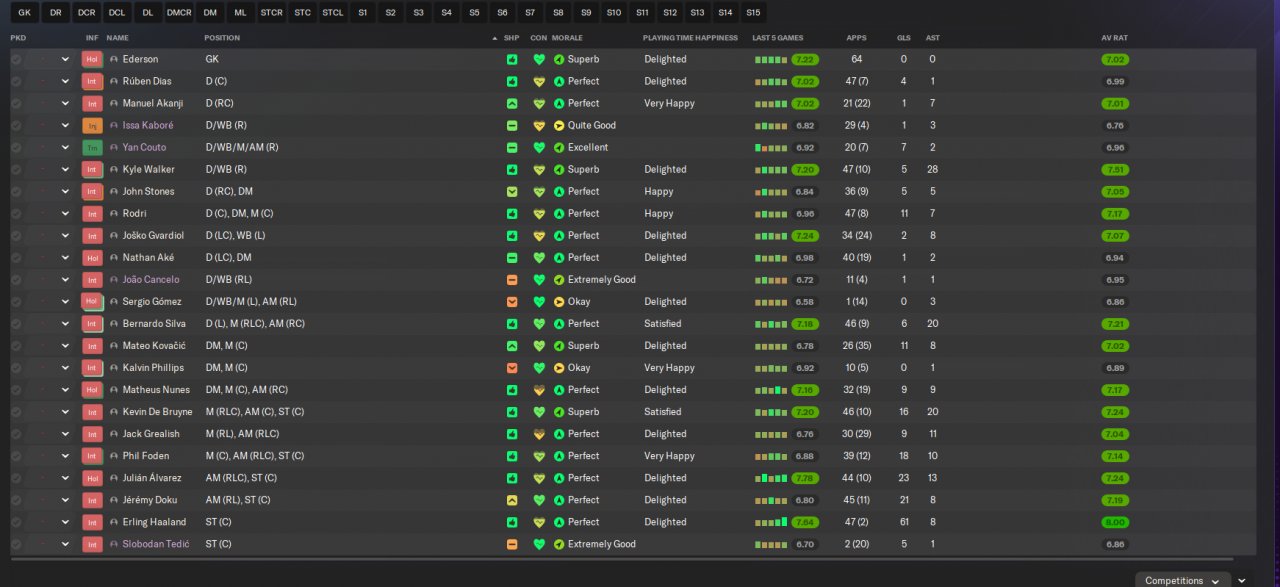Click Issa Kaboré's orange Inj badge
Viewport: 1280px width, 587px height.
tap(92, 125)
